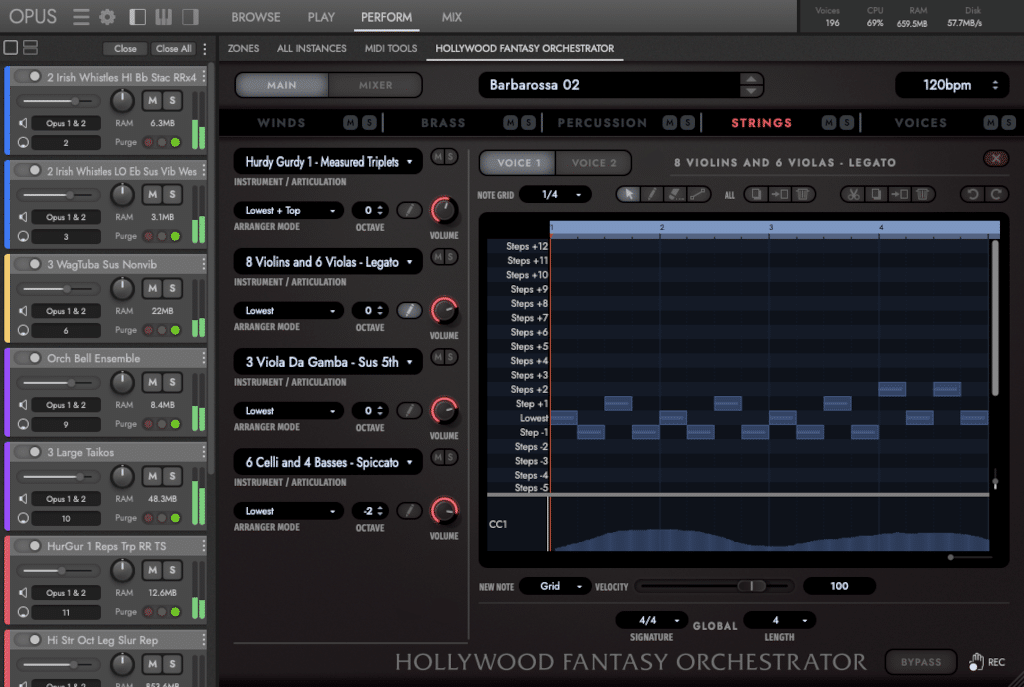Open 6 Celli and 4 Basses instrument dropdown
Image resolution: width=1024 pixels, height=687 pixels.
(x=328, y=462)
